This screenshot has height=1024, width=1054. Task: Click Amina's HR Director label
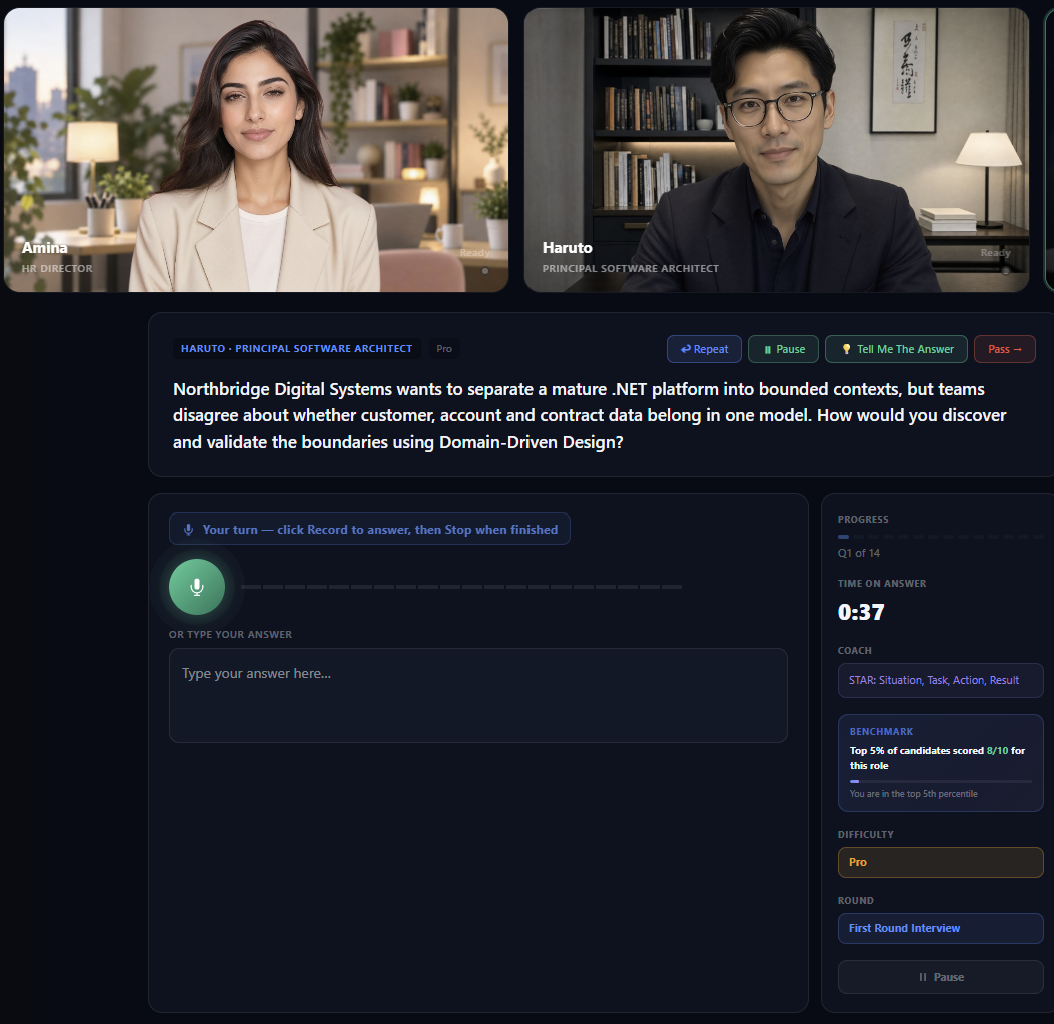tap(57, 268)
